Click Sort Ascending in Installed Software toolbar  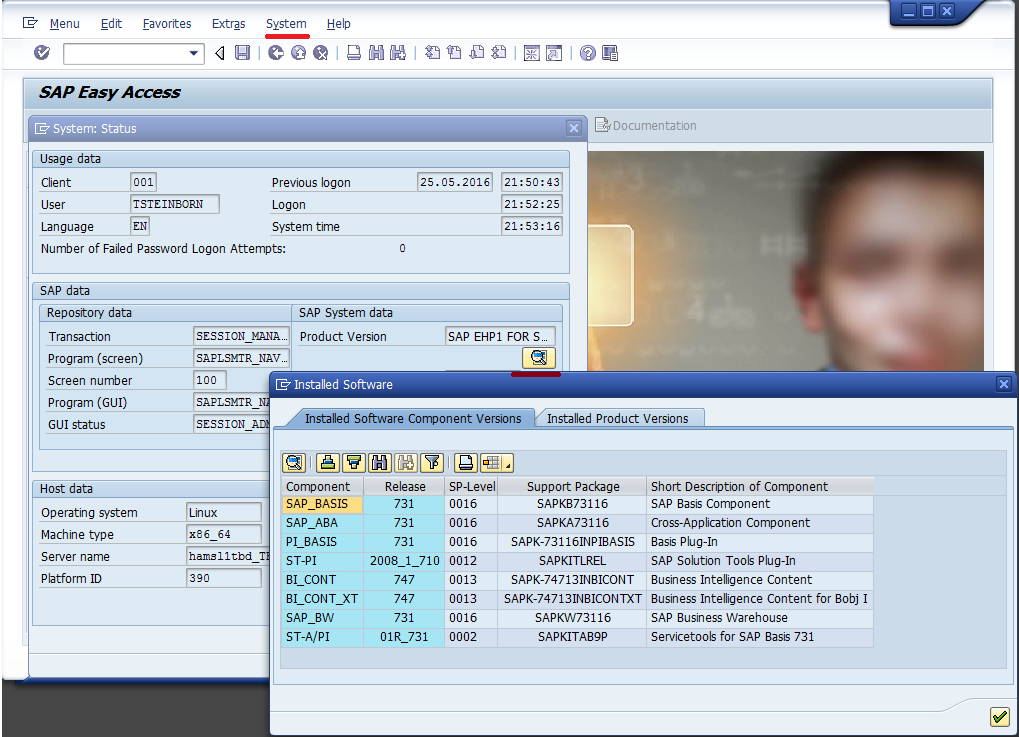(327, 462)
